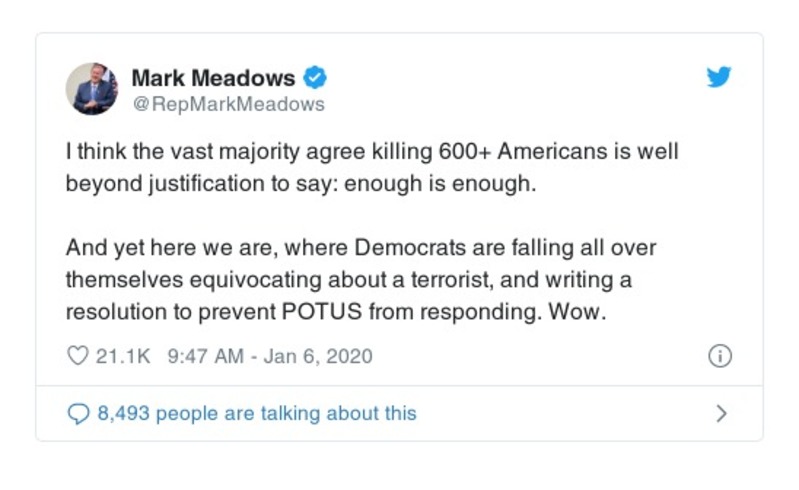Click the Mark Meadows display name
This screenshot has width=799, height=490.
pyautogui.click(x=213, y=77)
